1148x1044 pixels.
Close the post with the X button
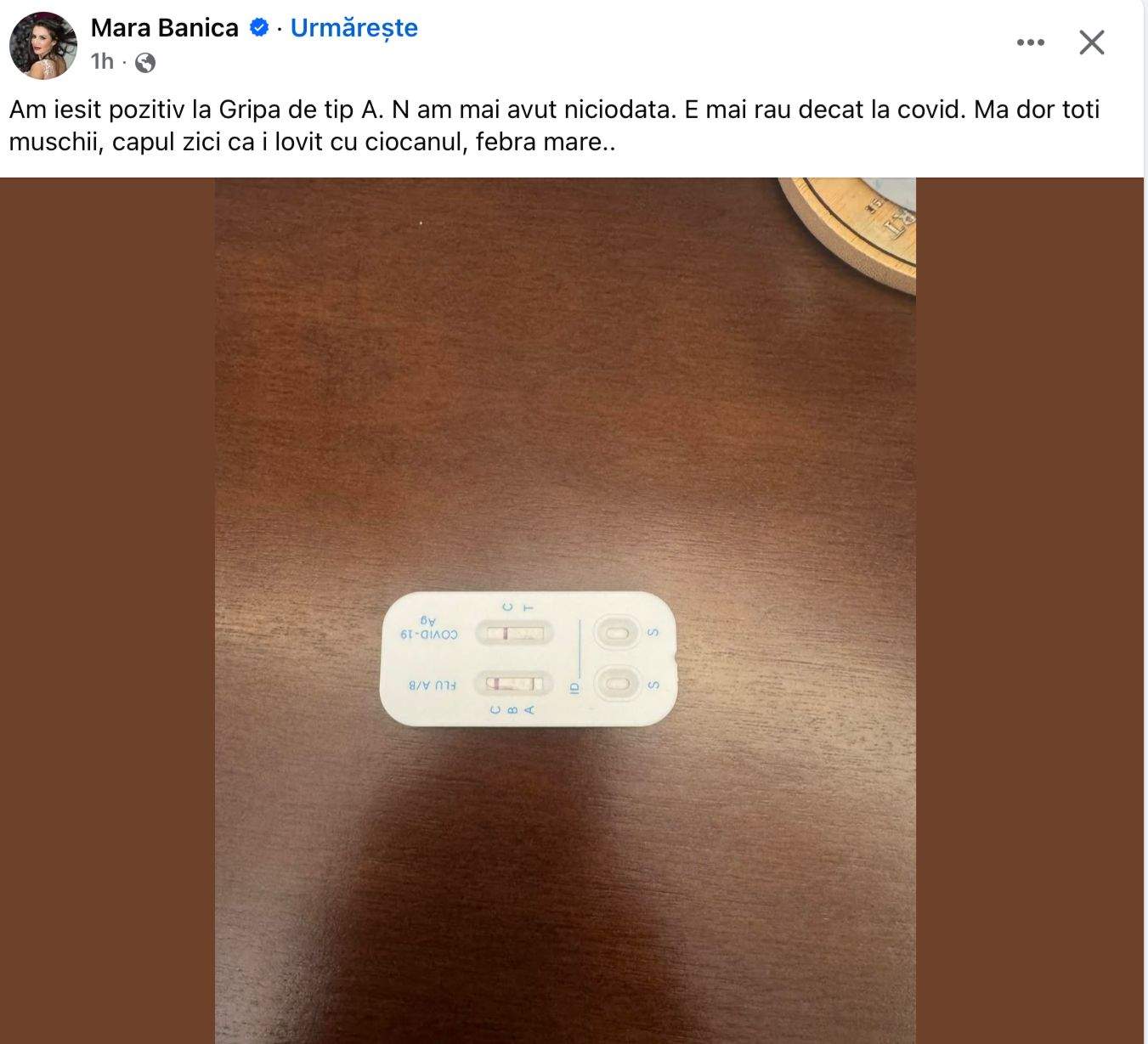coord(1091,42)
